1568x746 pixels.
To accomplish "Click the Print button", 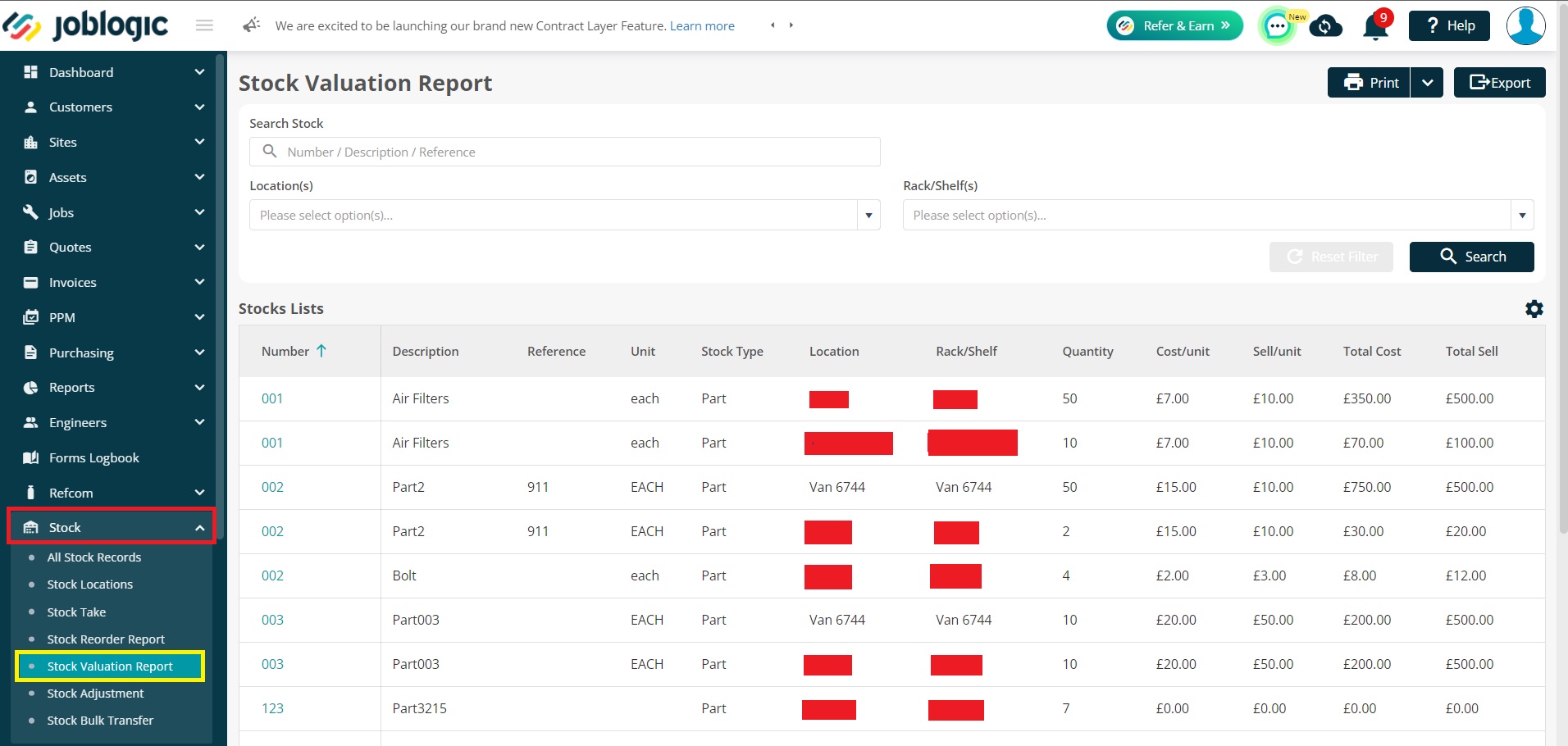I will [1369, 83].
